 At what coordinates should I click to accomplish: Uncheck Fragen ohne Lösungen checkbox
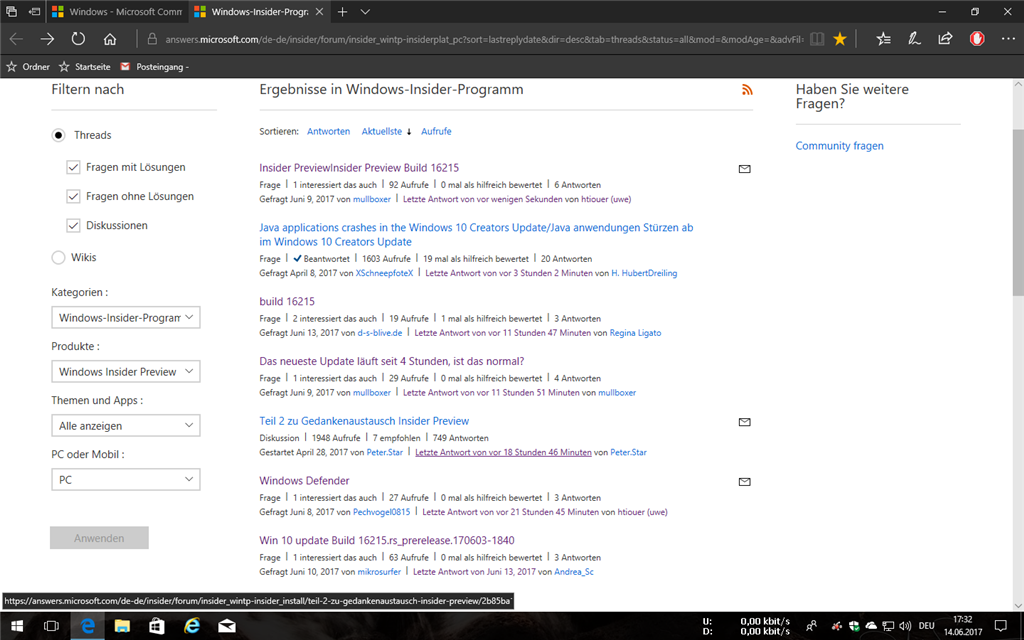(73, 196)
